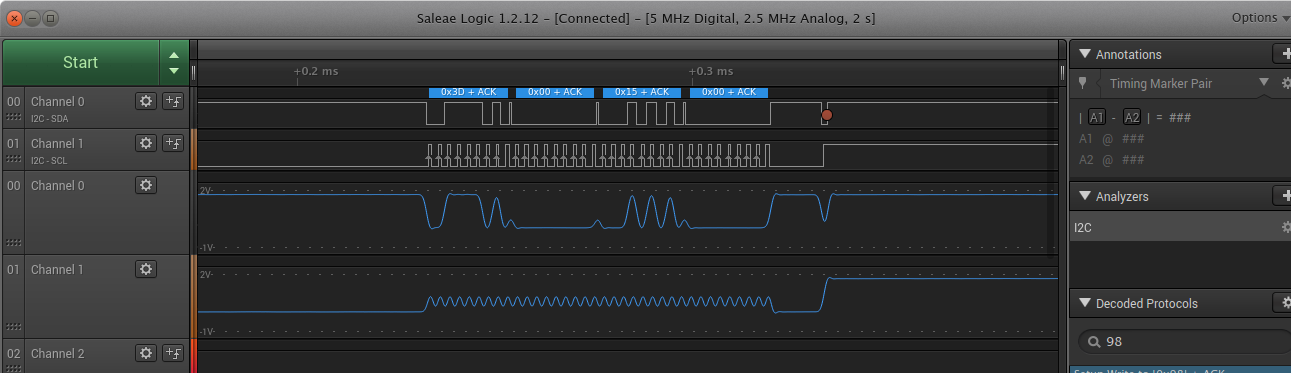1291x373 pixels.
Task: Open I2C analyzer settings gear
Action: point(1286,227)
